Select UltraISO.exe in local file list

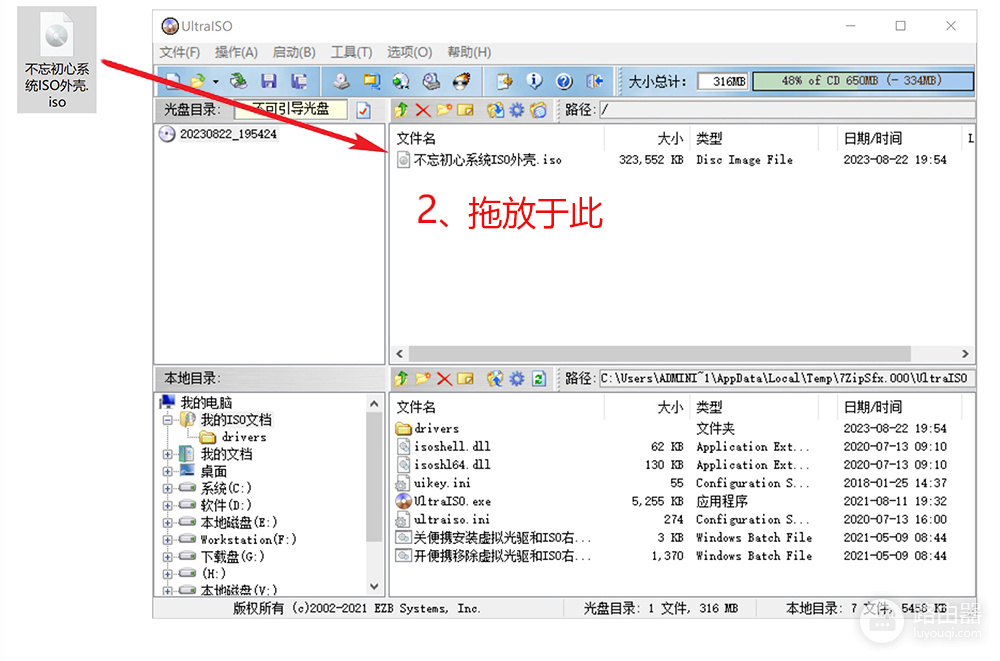[452, 501]
